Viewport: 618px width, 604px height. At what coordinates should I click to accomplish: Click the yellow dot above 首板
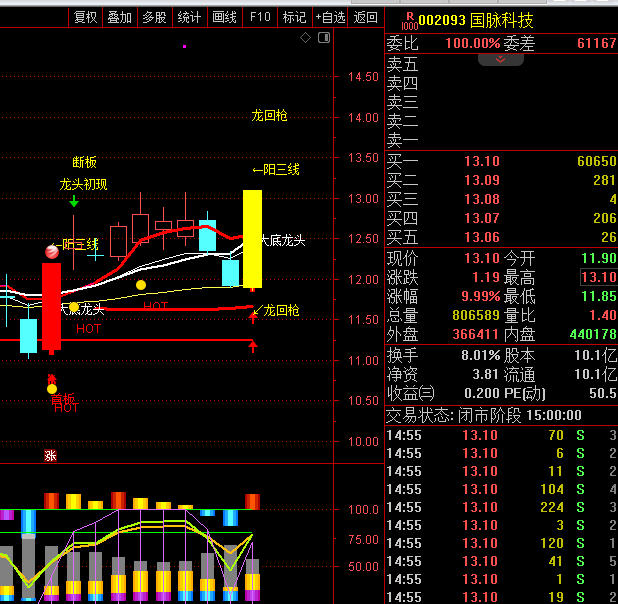[x=52, y=388]
